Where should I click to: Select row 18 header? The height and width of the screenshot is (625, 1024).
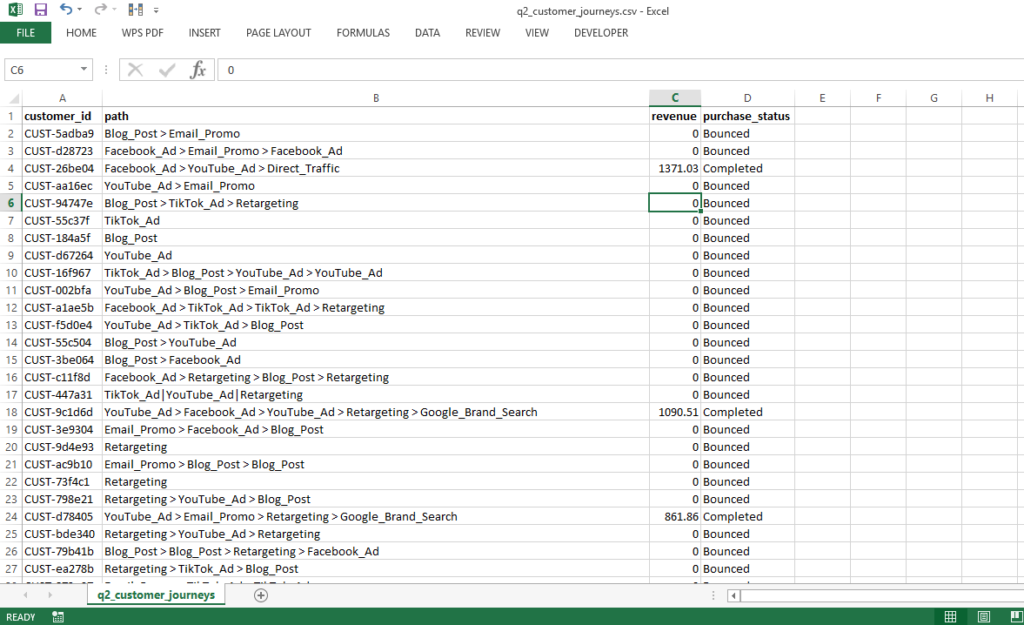pos(10,412)
